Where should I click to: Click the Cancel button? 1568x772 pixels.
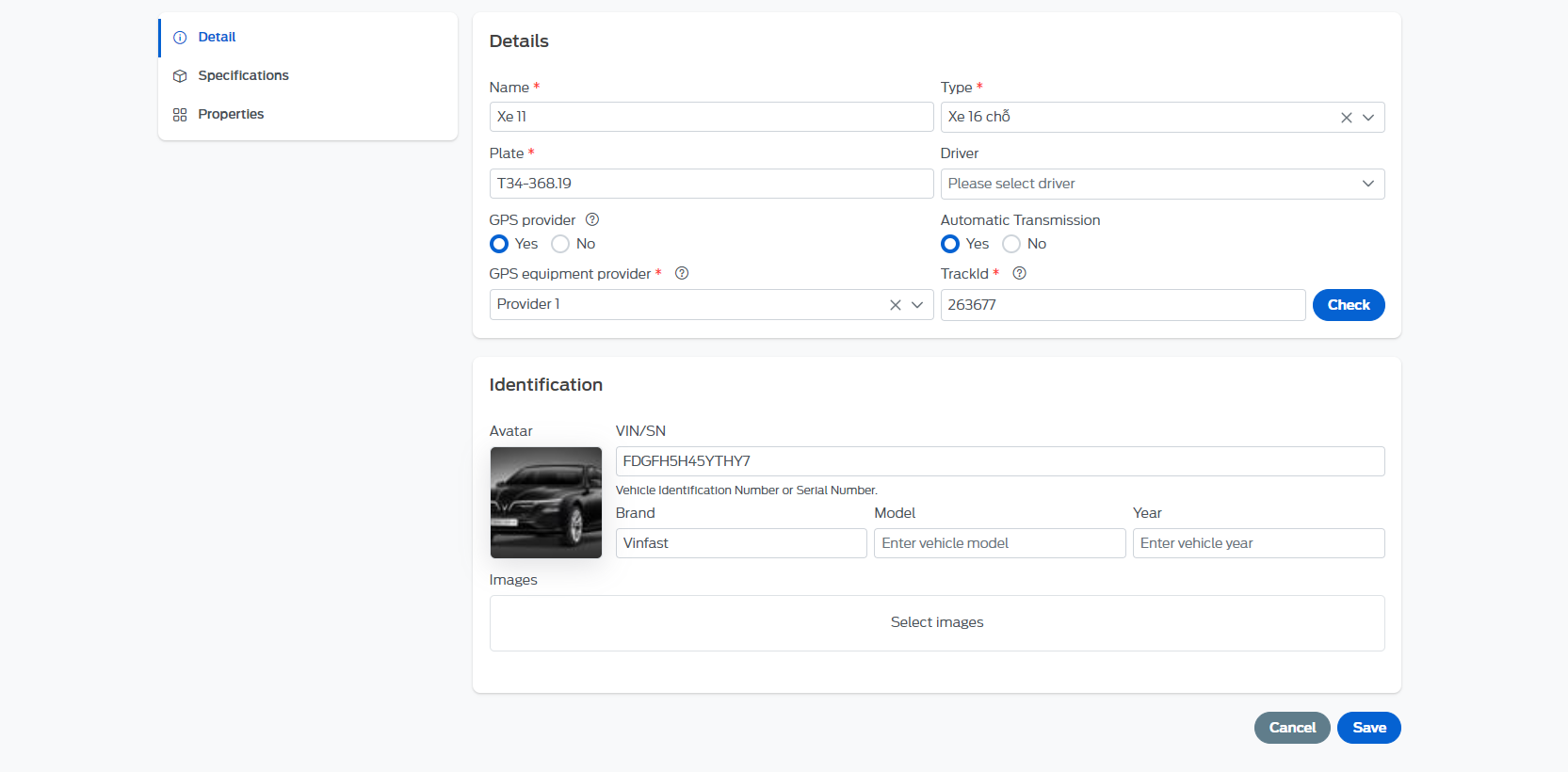(1292, 728)
